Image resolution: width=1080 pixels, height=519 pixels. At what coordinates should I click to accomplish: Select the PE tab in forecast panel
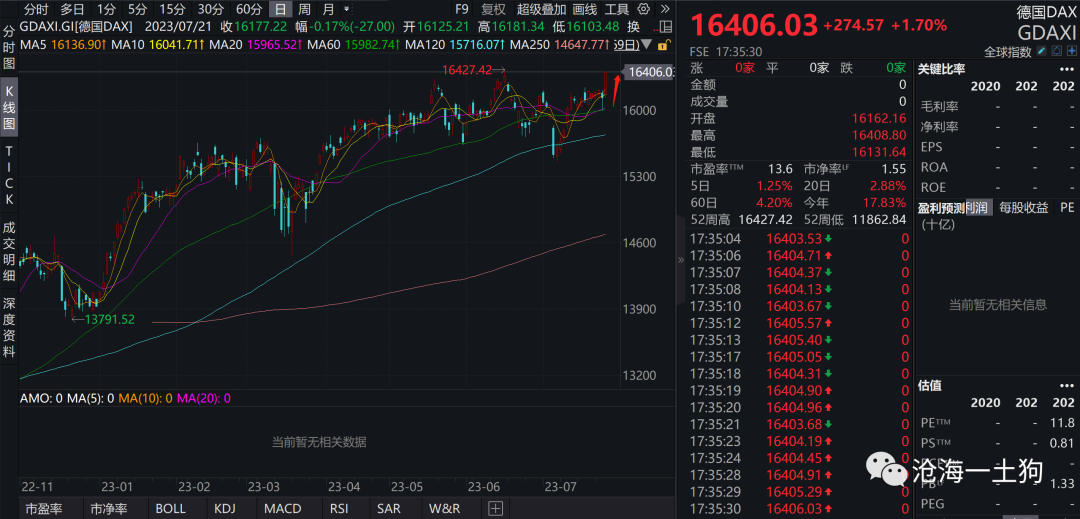[1067, 207]
